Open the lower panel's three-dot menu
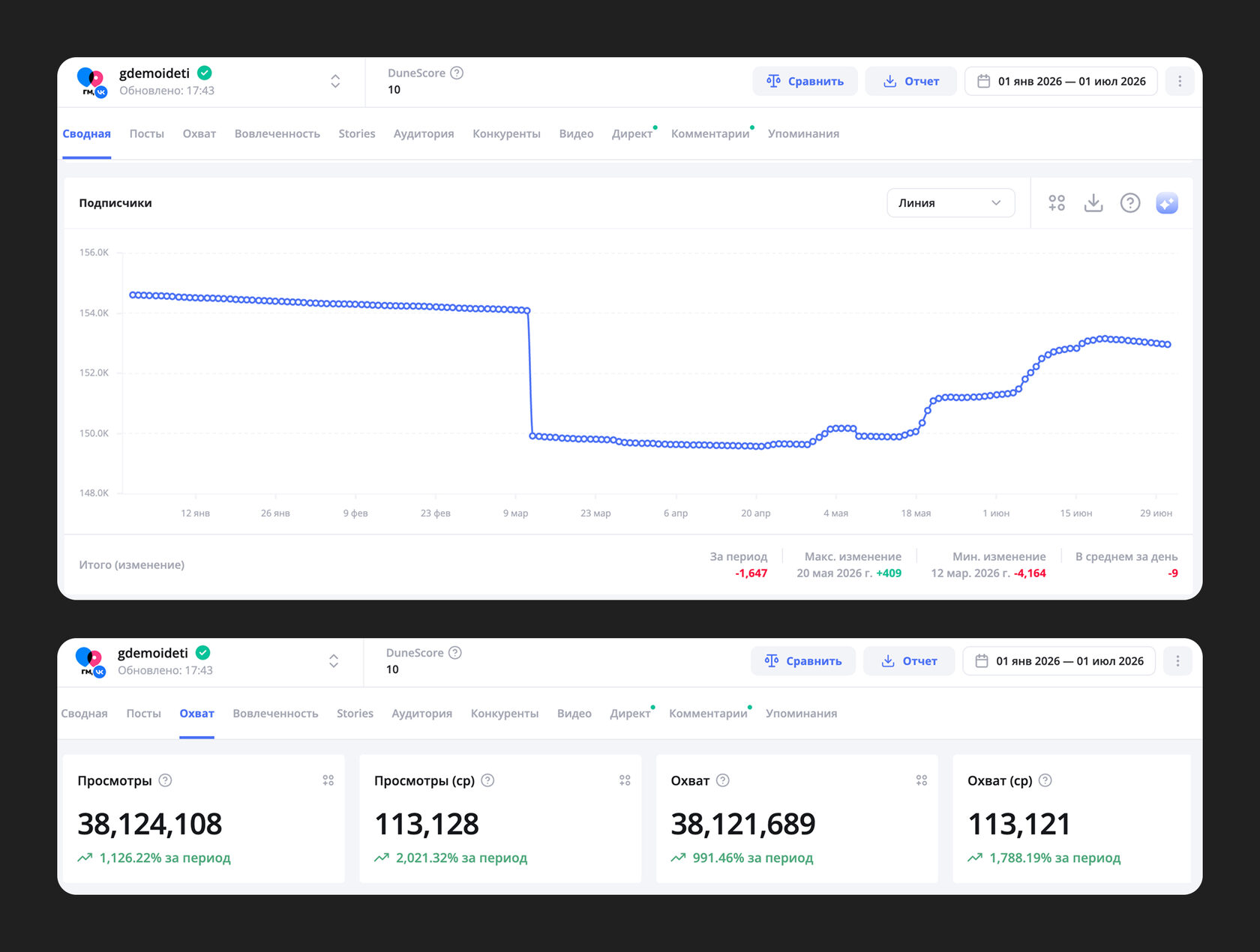The image size is (1260, 952). click(1177, 661)
